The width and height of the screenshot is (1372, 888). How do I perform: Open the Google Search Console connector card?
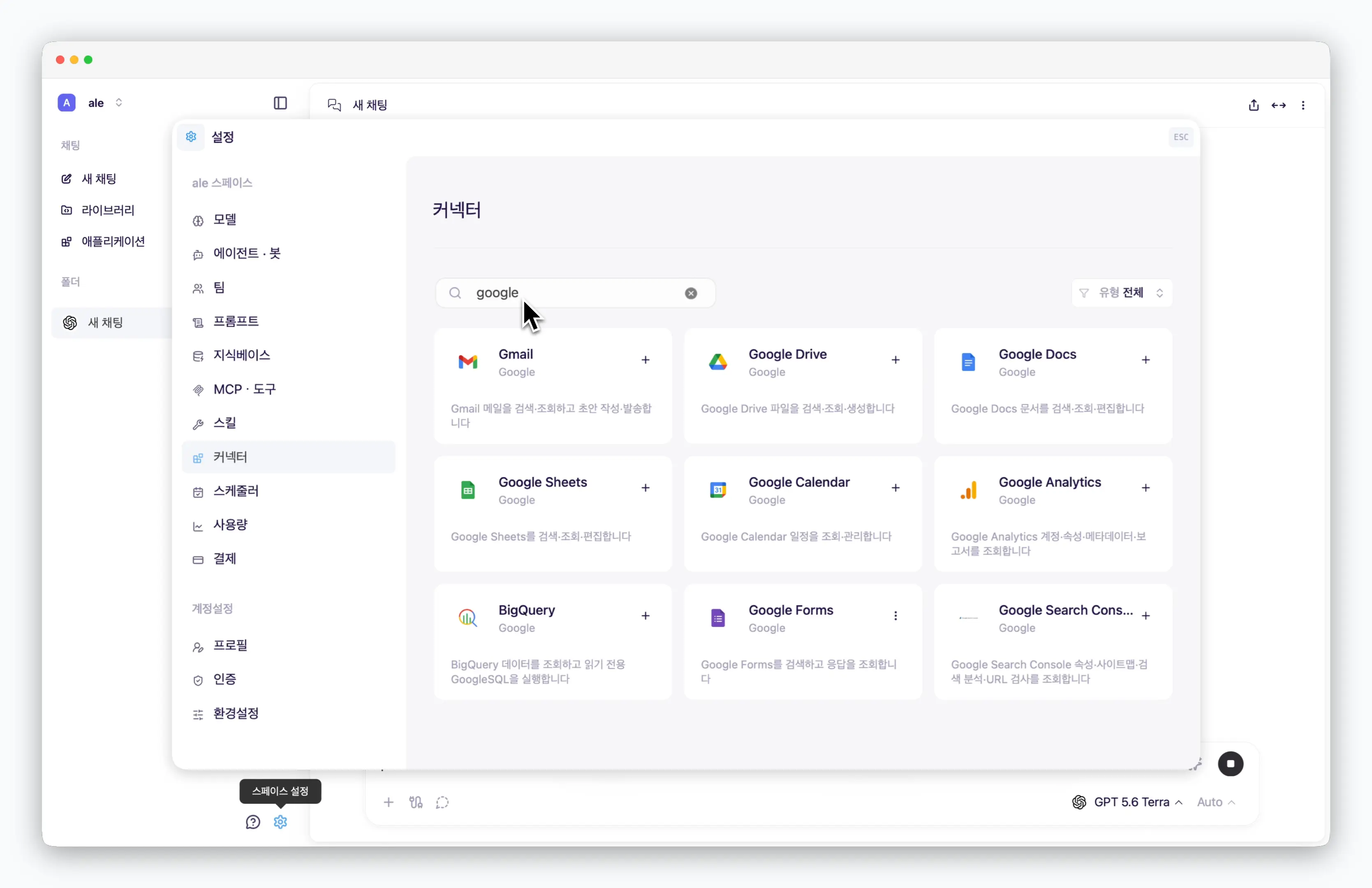click(1053, 642)
